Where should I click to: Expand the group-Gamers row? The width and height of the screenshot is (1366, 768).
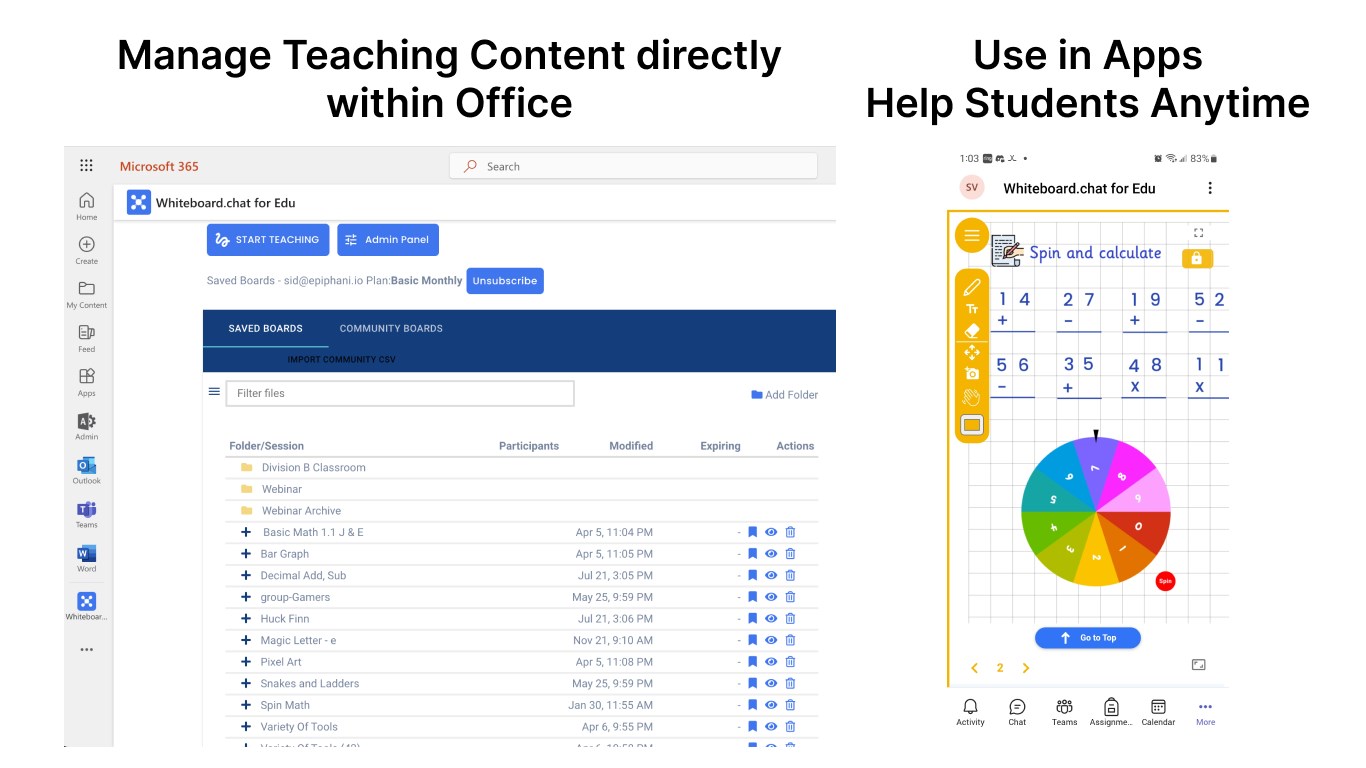246,597
